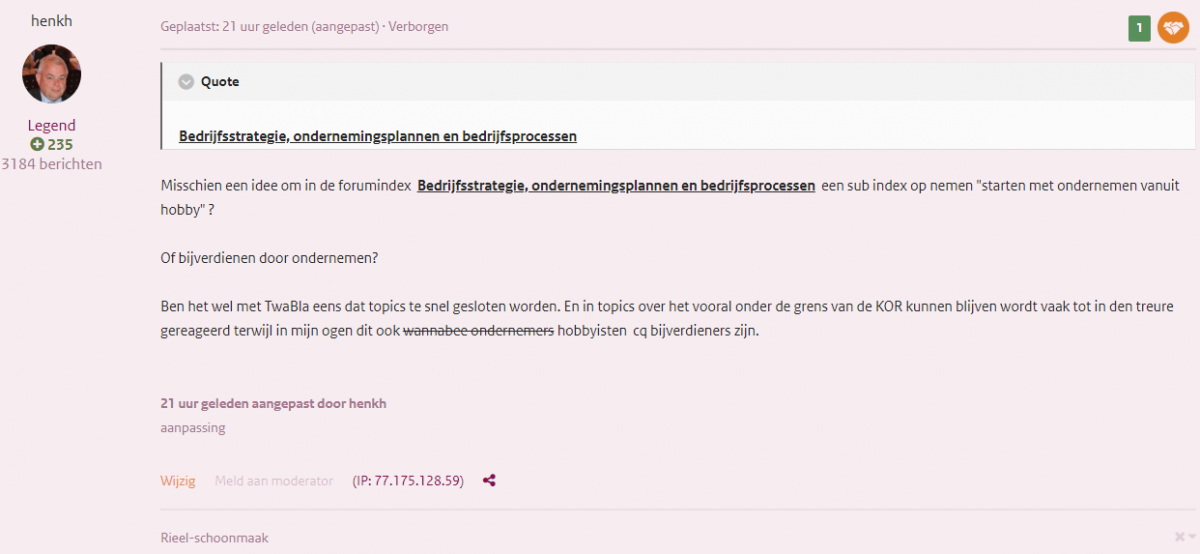The width and height of the screenshot is (1200, 554).
Task: Click the Quote header label
Action: click(x=220, y=82)
